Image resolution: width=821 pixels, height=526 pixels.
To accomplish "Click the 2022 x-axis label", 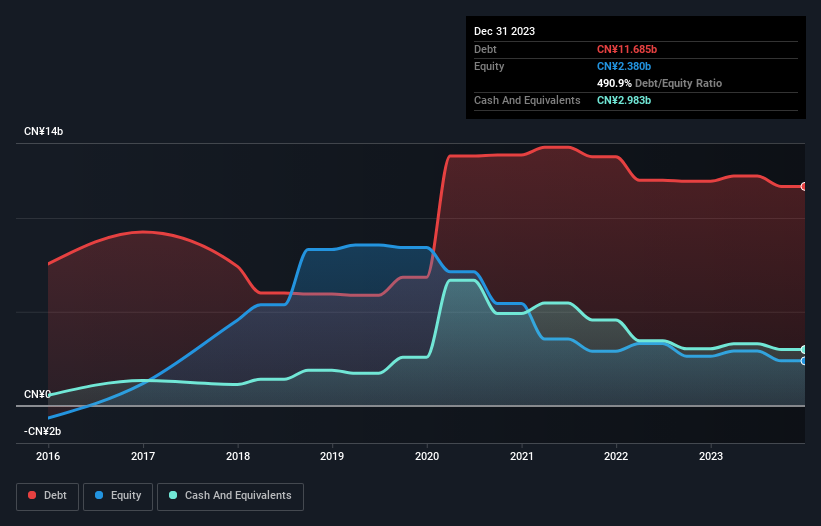I will [616, 456].
